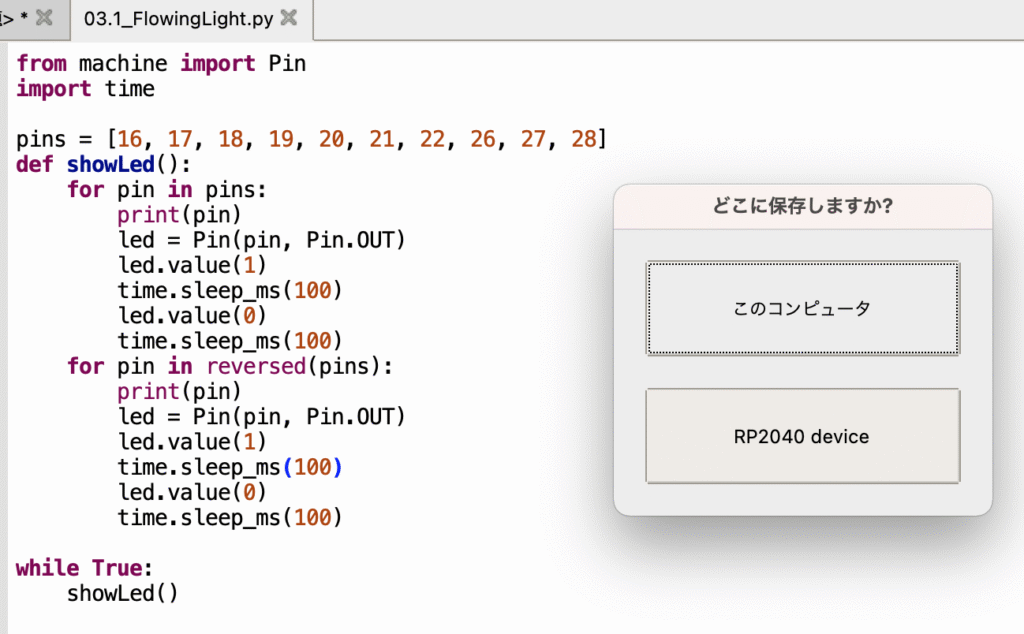Click the first print(pin) statement
This screenshot has height=634, width=1024.
click(x=179, y=215)
